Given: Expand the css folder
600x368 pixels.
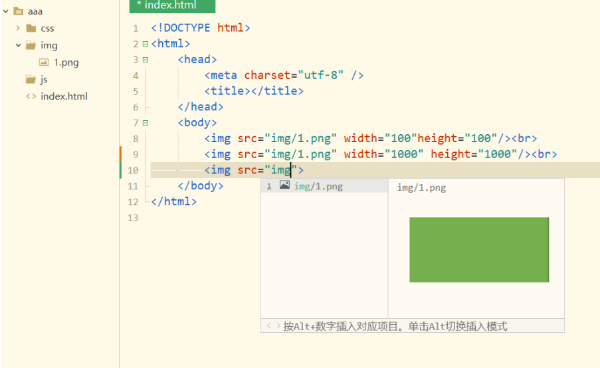Looking at the screenshot, I should [18, 28].
